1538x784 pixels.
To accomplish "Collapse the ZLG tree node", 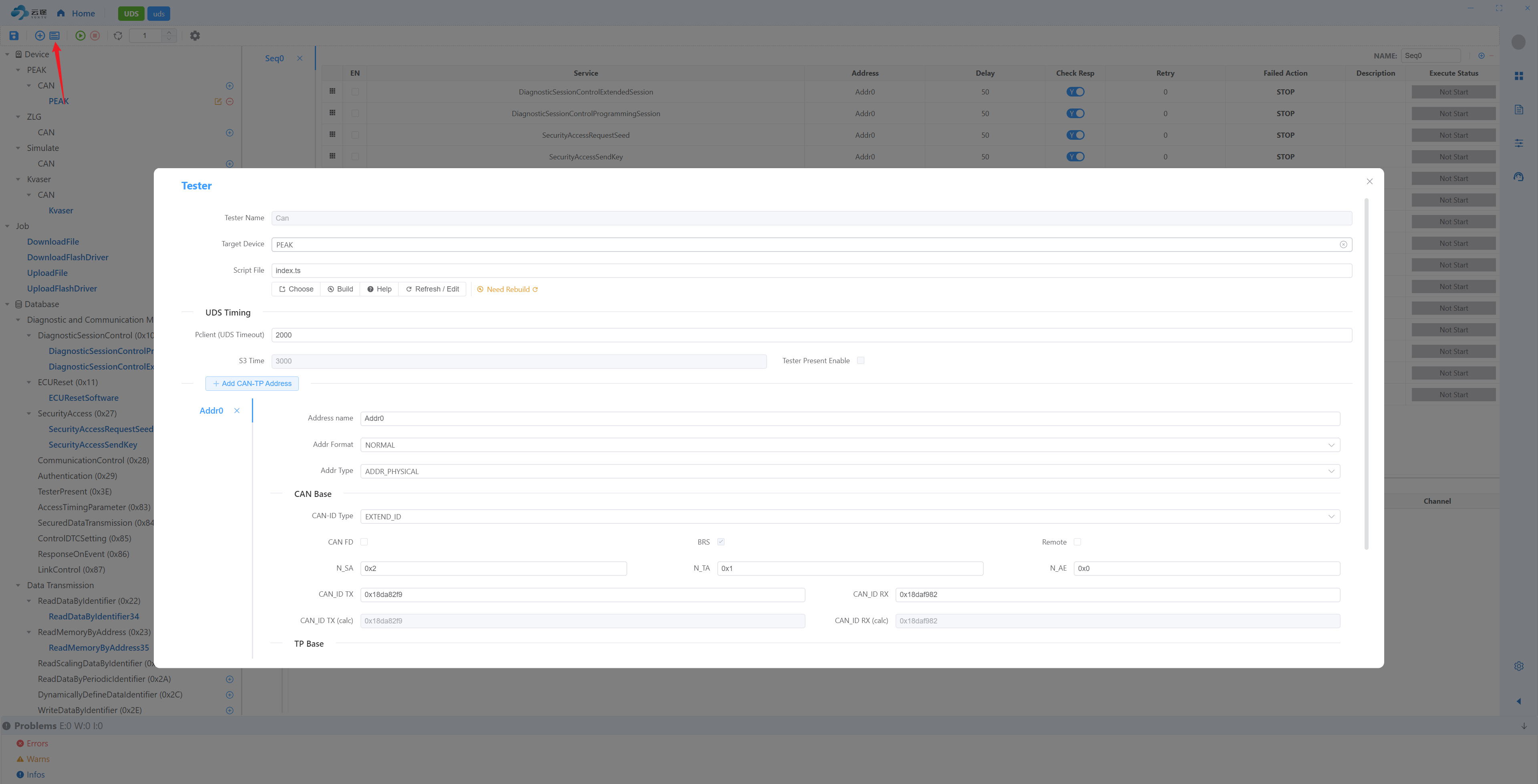I will [18, 117].
